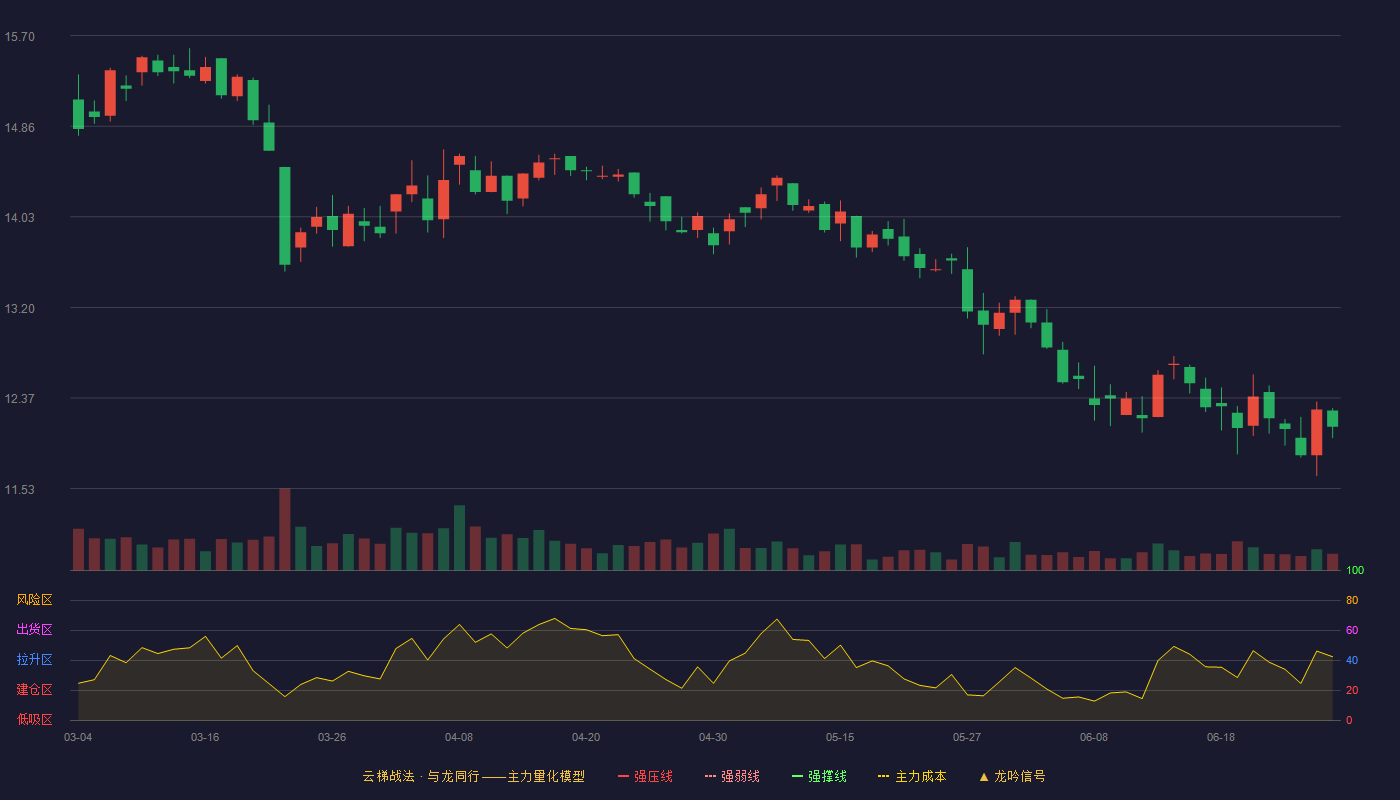Click the 04-30 date label

tap(713, 737)
